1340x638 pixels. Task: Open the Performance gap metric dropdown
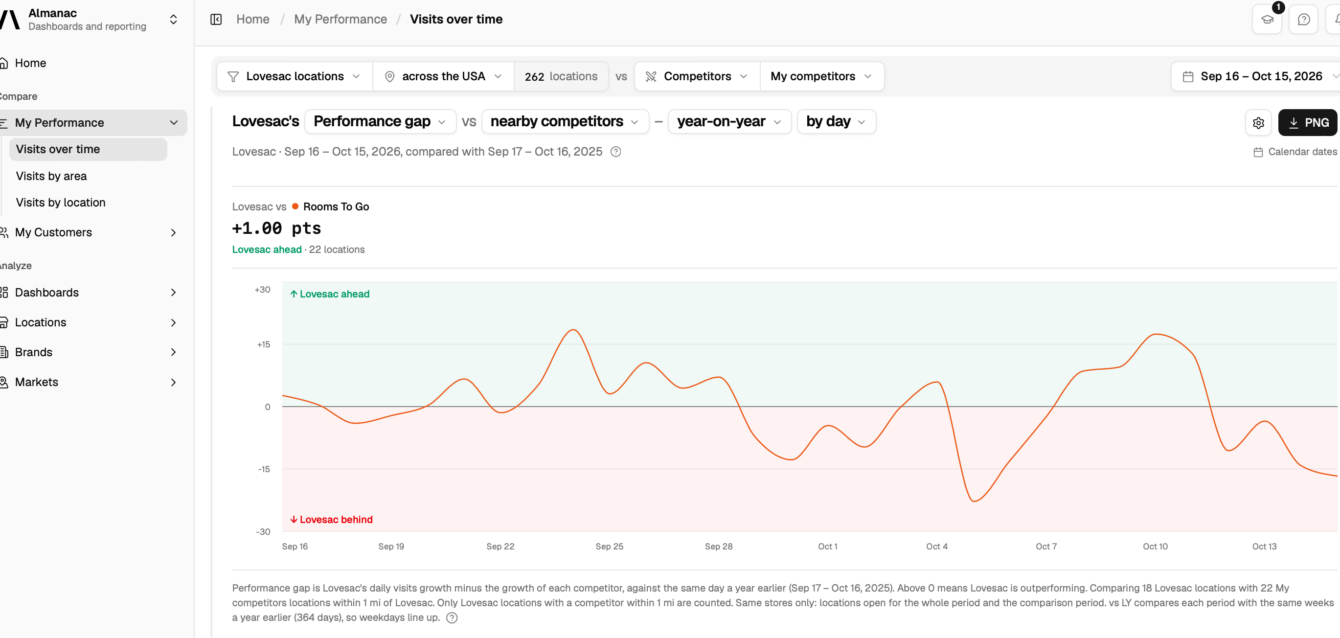tap(380, 121)
